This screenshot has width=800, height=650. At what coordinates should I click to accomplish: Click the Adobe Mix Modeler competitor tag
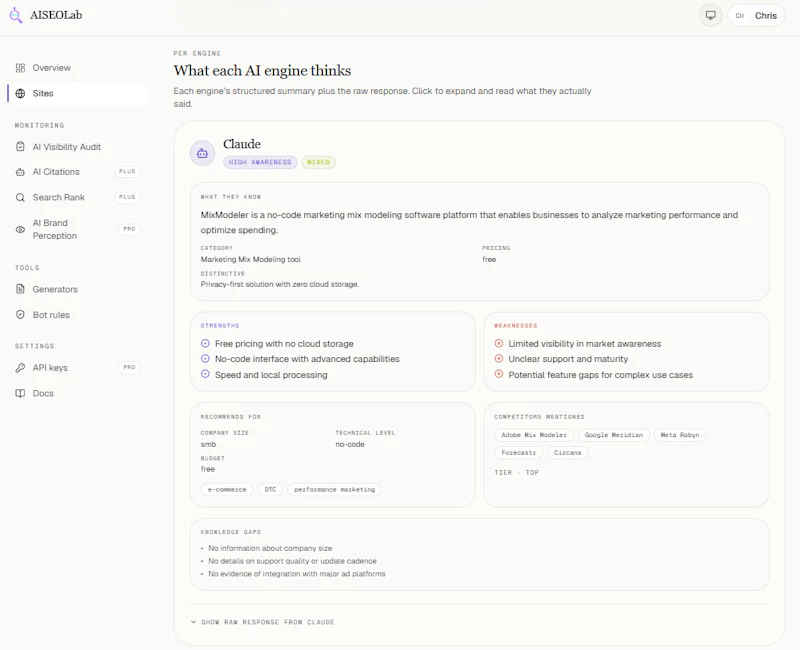(x=534, y=435)
